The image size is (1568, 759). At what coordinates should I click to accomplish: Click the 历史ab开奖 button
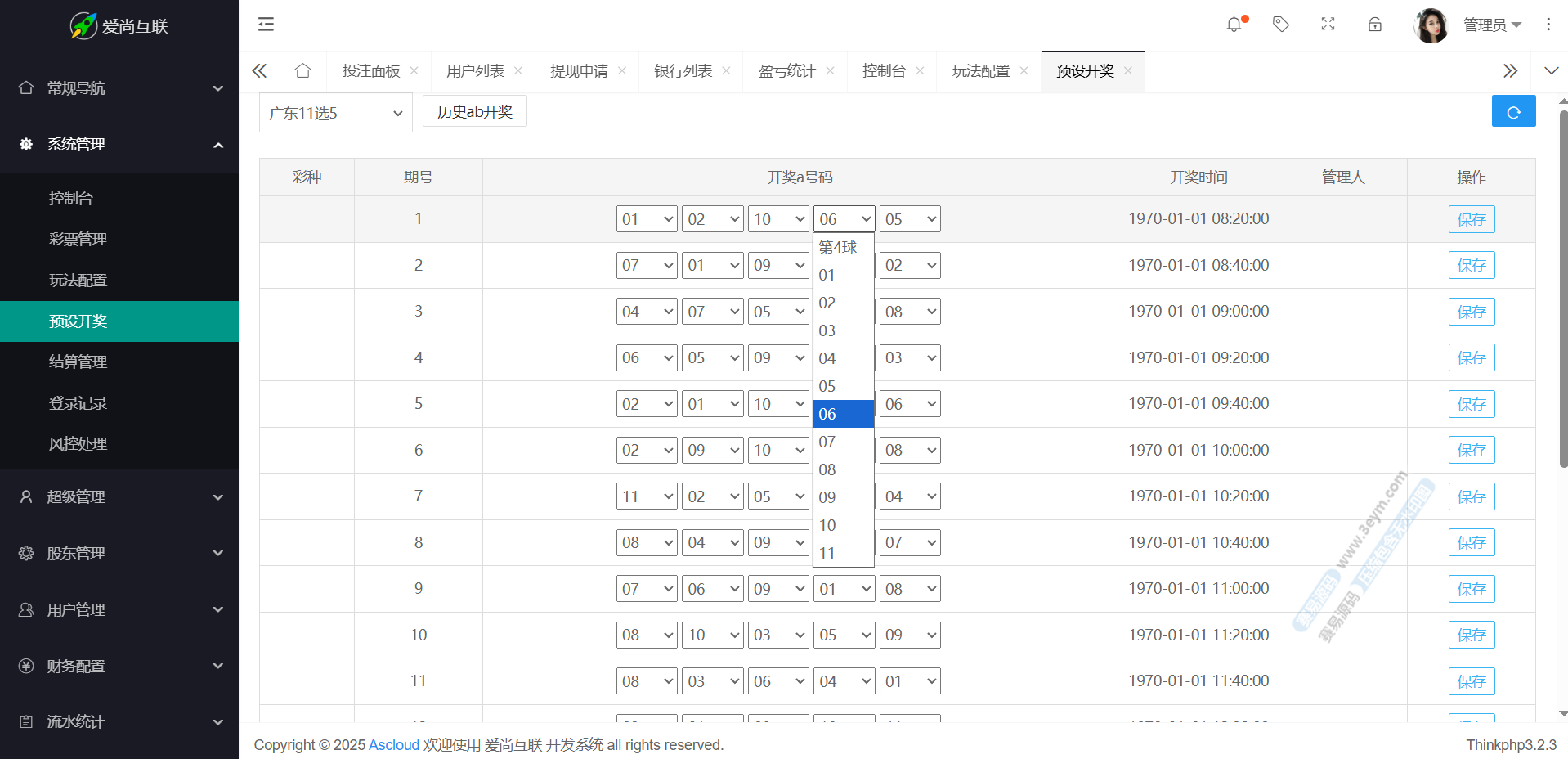click(x=474, y=112)
